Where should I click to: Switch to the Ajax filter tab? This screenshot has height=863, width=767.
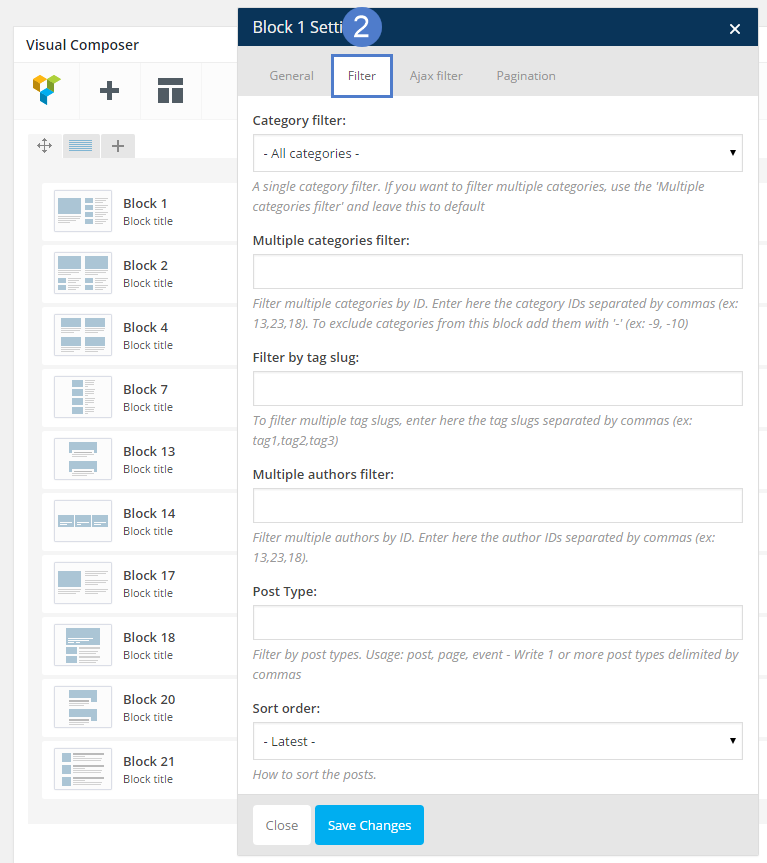click(435, 76)
